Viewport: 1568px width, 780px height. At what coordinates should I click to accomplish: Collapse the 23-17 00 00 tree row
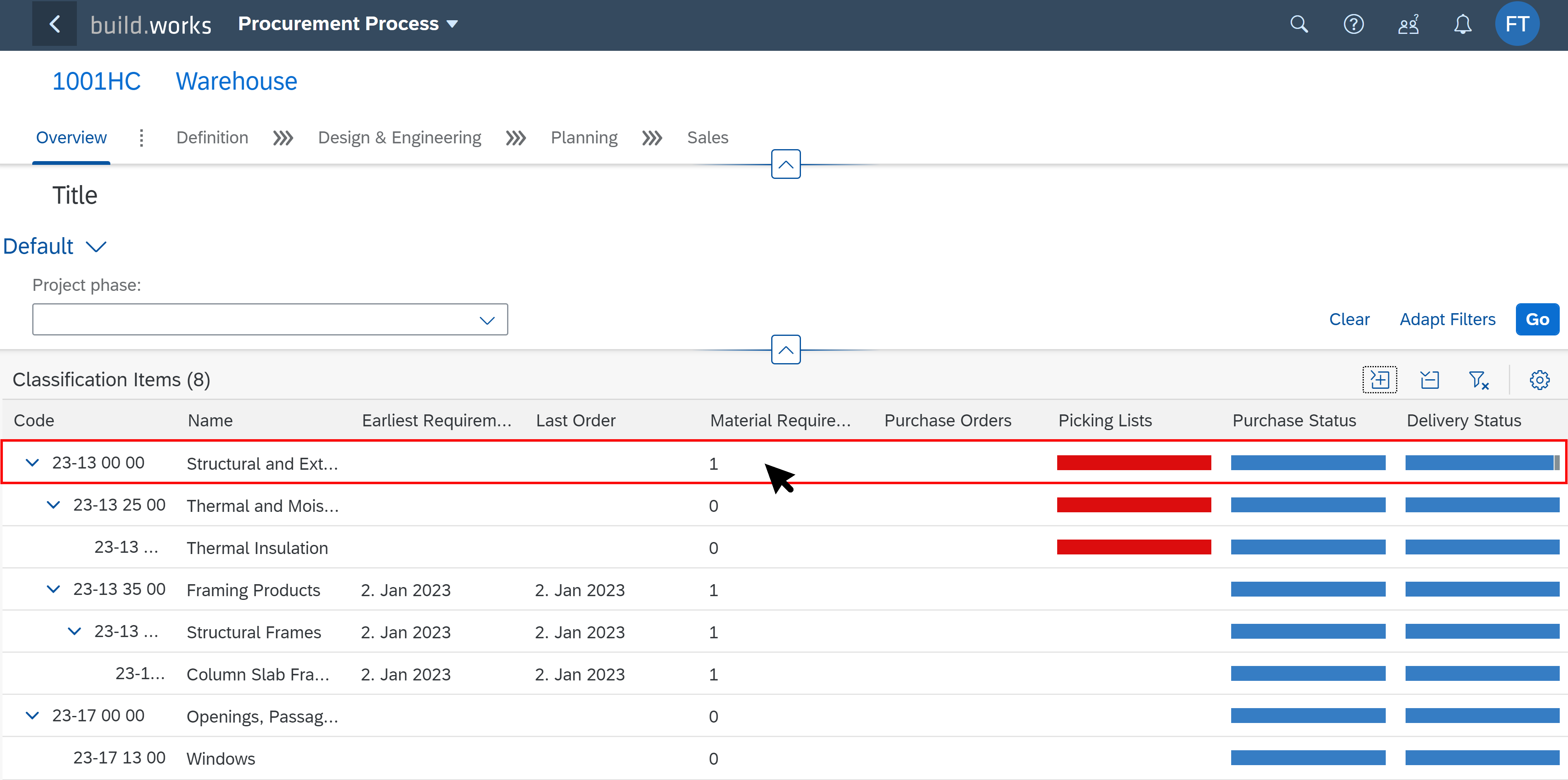point(32,716)
